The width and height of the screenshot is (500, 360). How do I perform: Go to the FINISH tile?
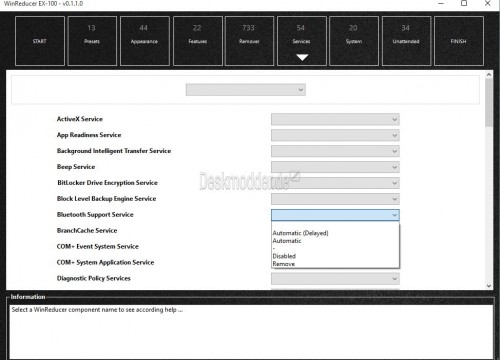point(459,41)
